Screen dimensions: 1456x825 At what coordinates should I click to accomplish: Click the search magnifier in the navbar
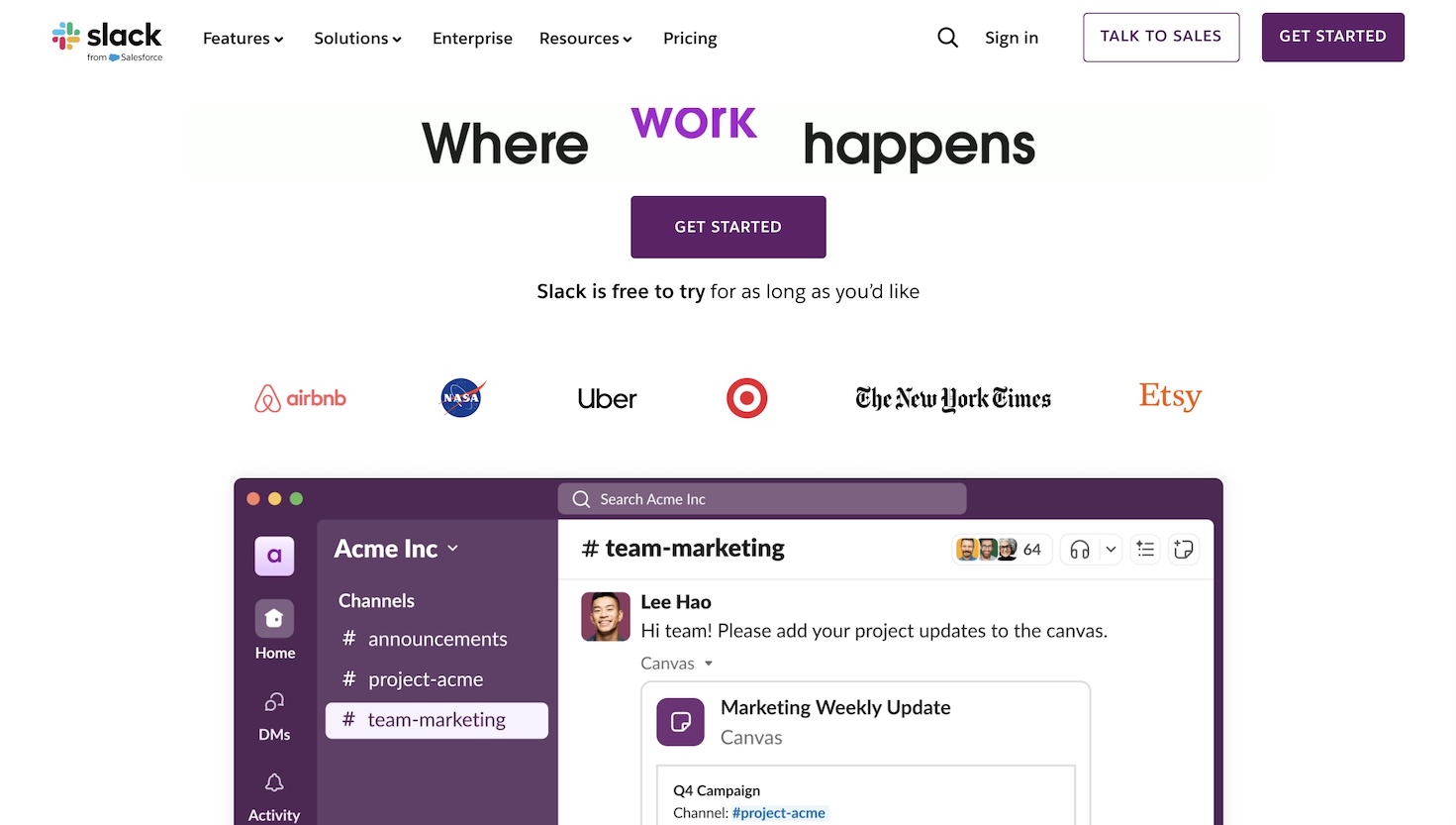point(947,37)
